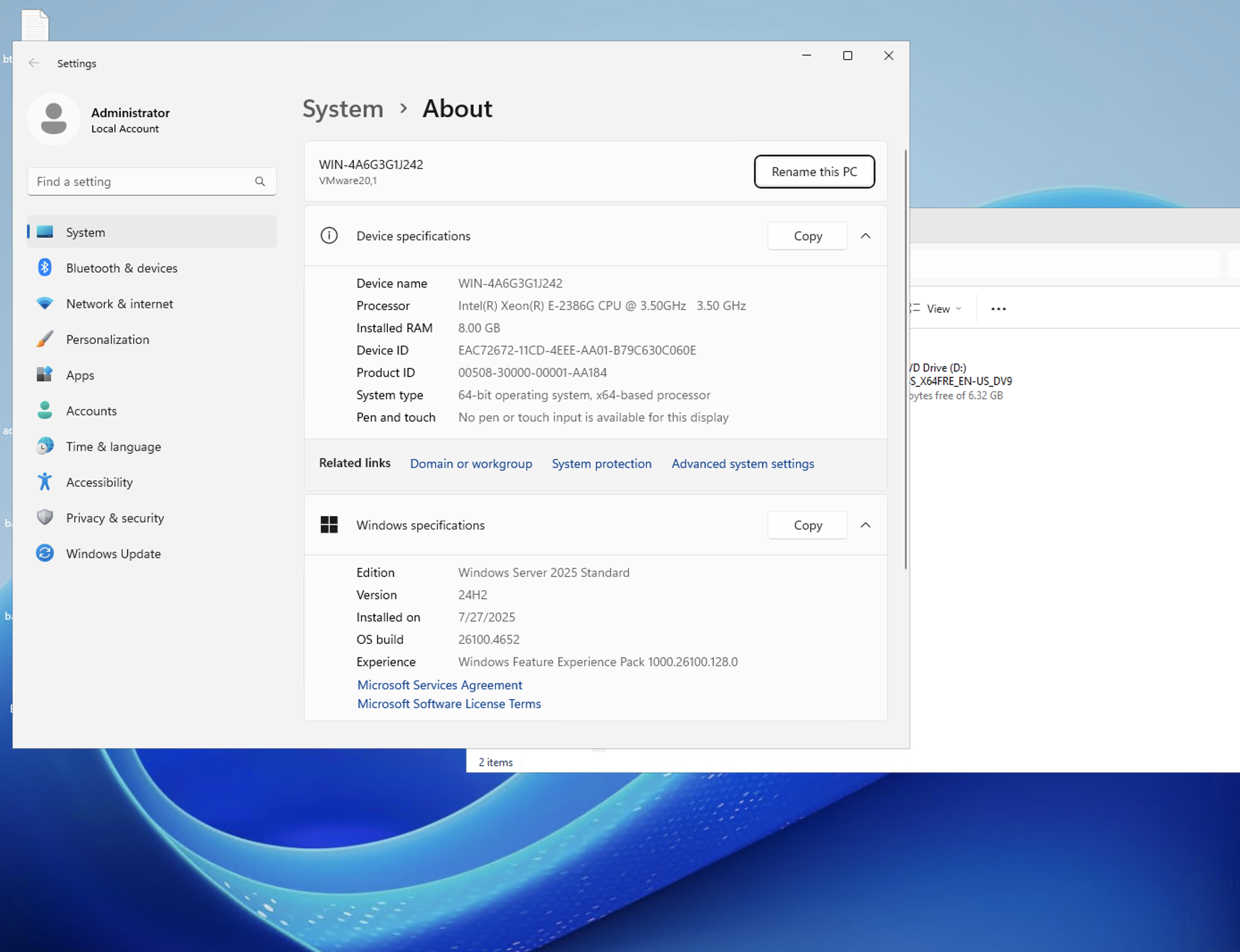1240x952 pixels.
Task: Collapse the Windows specifications section
Action: click(x=865, y=525)
